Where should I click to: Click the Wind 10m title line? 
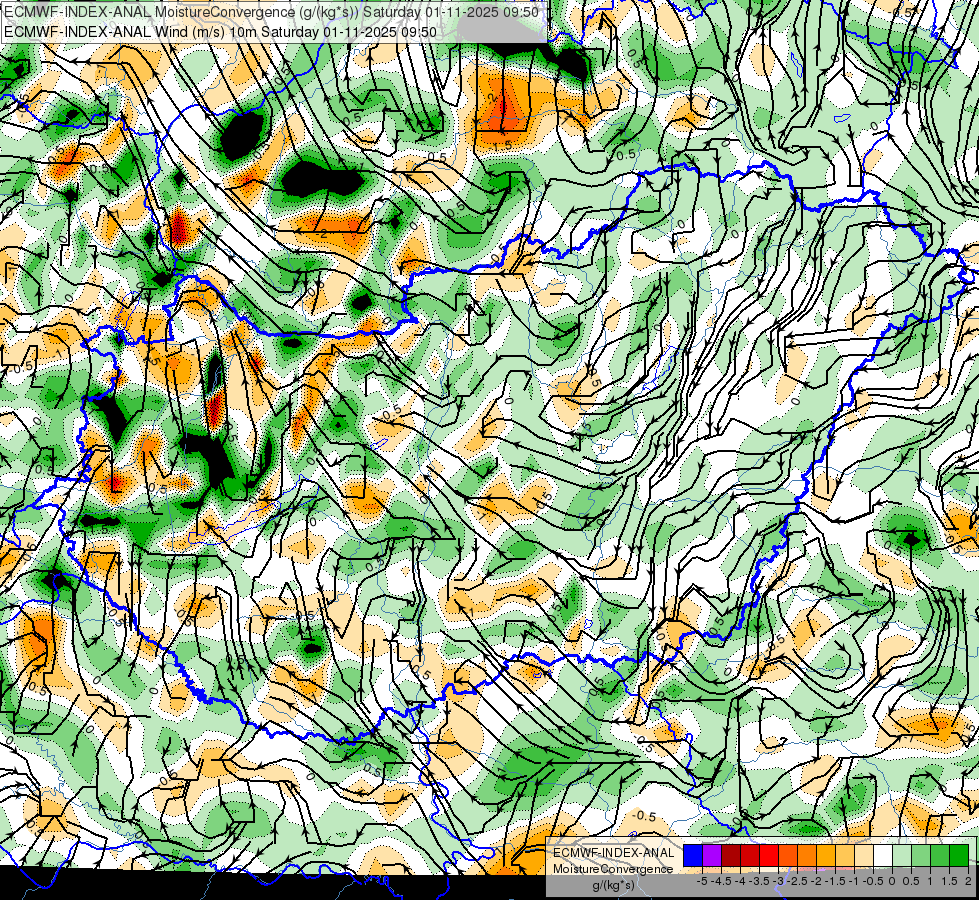[x=220, y=31]
